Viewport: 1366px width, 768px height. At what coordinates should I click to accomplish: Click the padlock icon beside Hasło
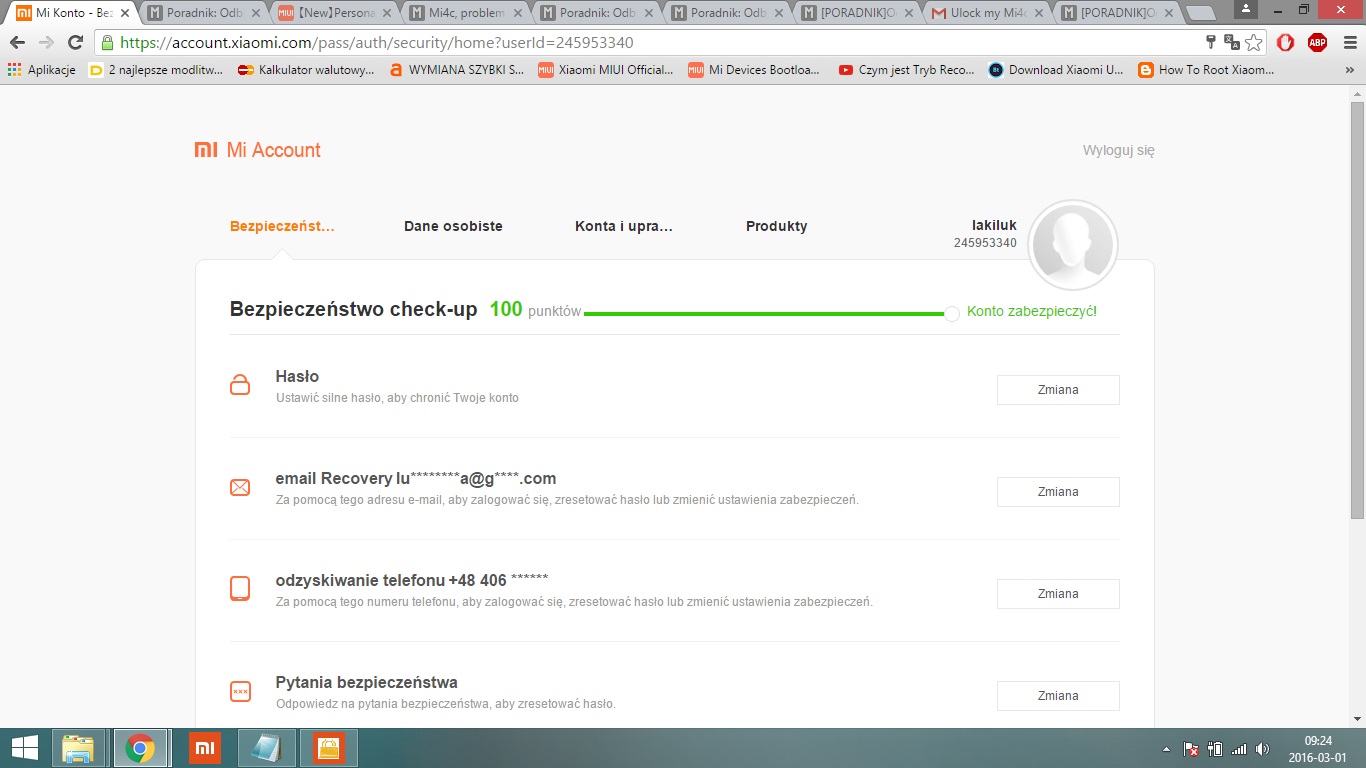coord(240,385)
